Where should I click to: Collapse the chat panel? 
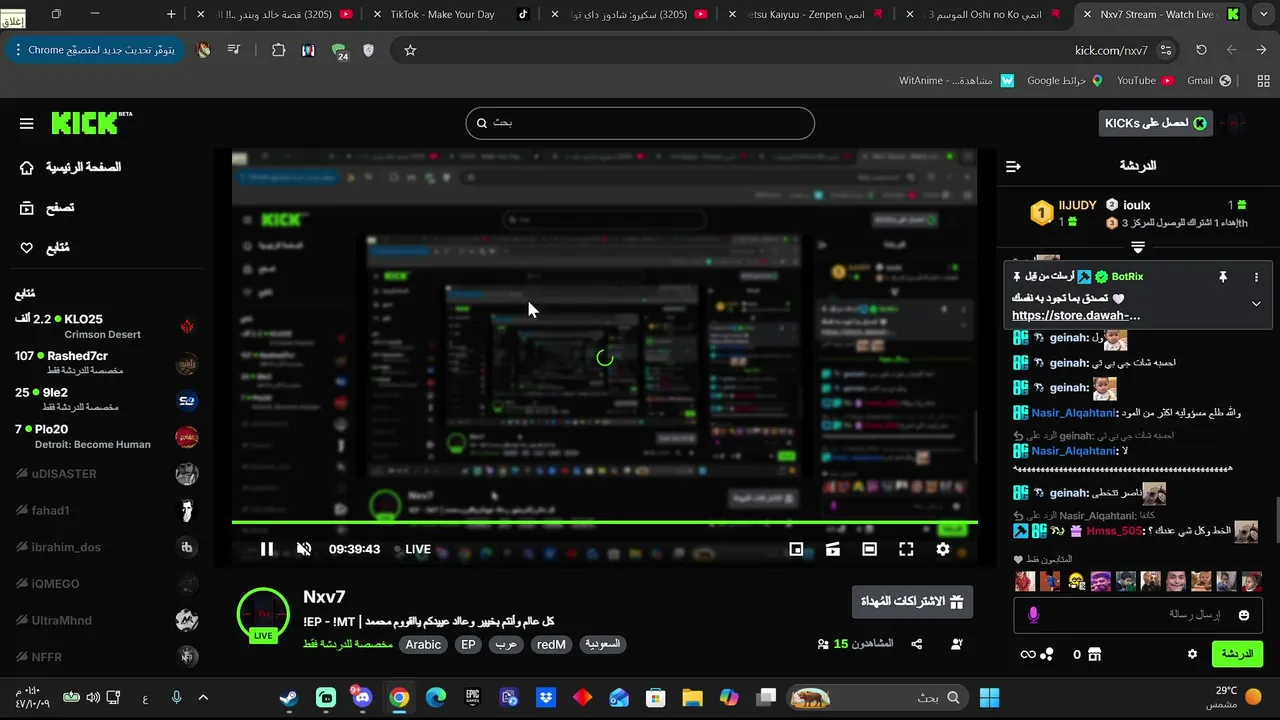(1013, 166)
